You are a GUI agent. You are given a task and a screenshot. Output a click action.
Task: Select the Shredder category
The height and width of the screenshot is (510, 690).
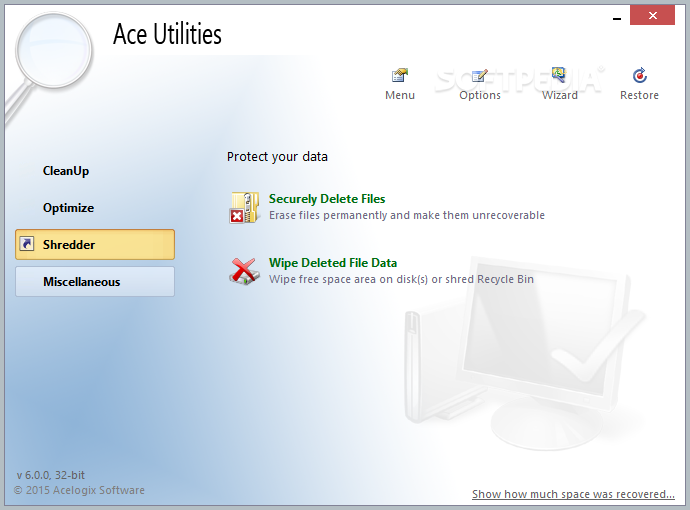95,244
